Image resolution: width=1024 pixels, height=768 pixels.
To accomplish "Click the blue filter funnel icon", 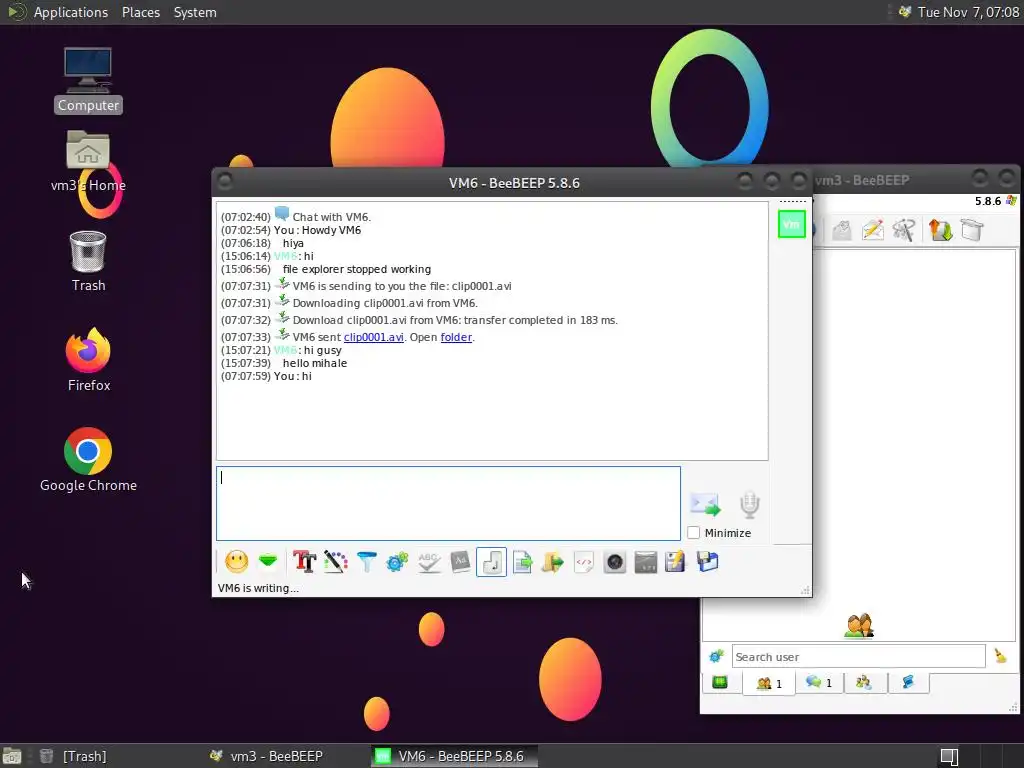I will pyautogui.click(x=366, y=562).
